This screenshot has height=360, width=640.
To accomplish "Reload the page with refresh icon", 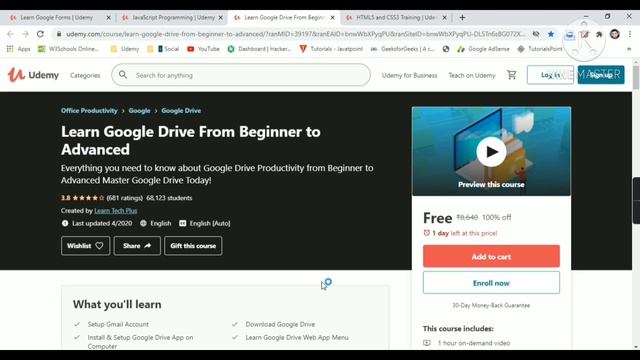I will coord(40,34).
